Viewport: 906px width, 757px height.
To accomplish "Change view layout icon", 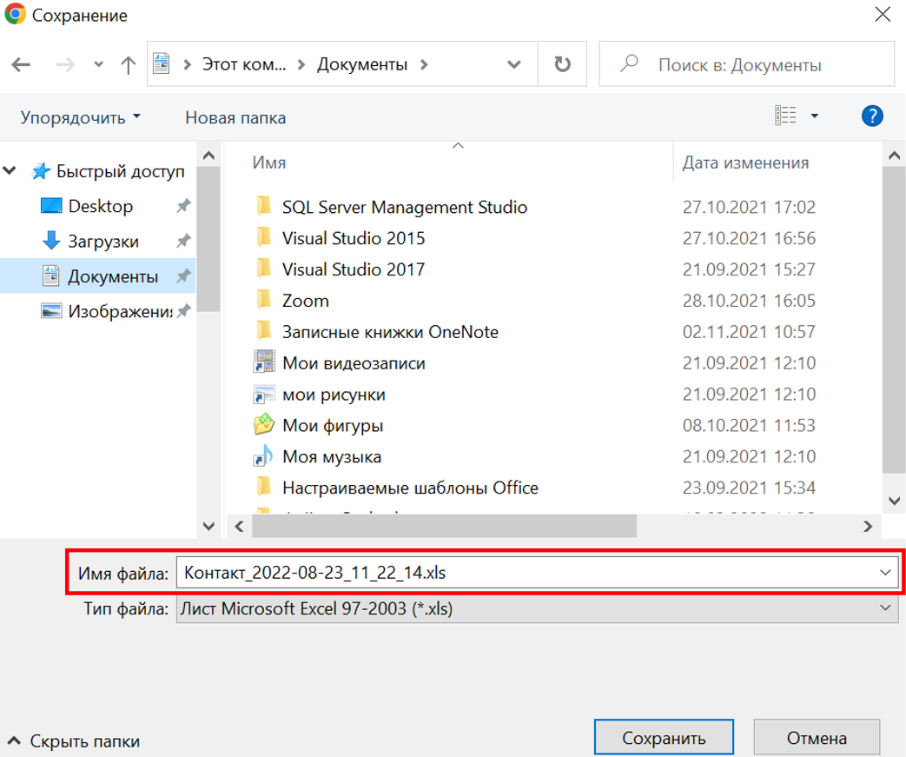I will [786, 116].
